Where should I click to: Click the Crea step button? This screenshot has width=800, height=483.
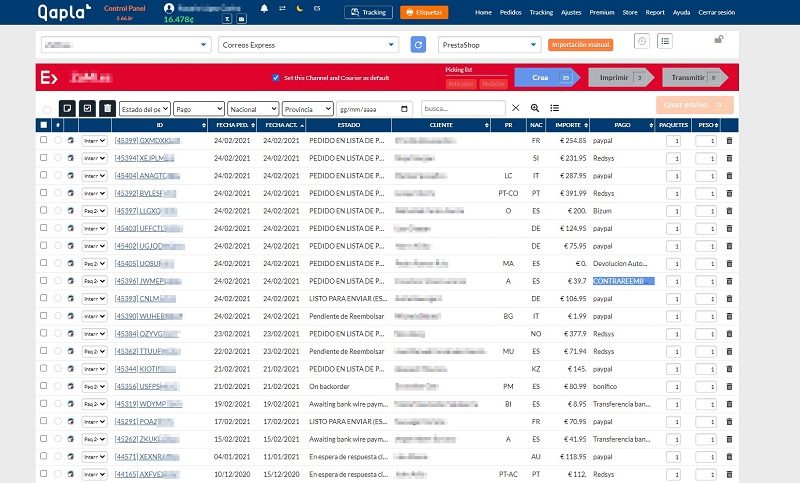click(546, 78)
